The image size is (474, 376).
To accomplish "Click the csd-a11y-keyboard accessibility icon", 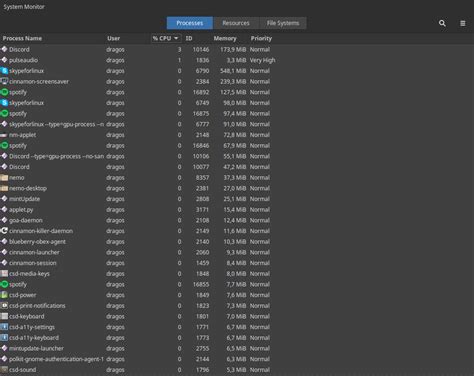I will 4,338.
